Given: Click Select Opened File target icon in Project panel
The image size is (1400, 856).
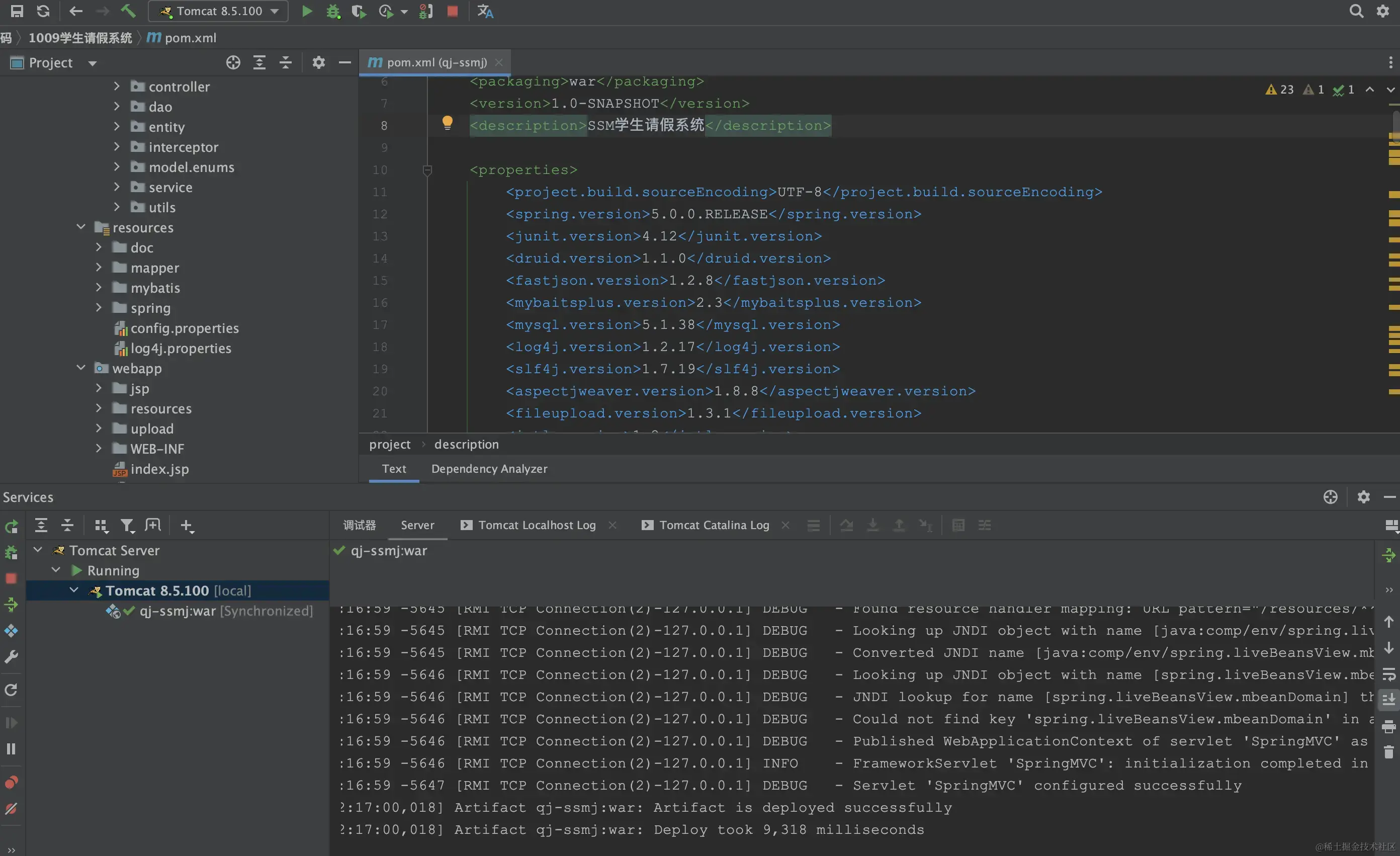Looking at the screenshot, I should 233,62.
